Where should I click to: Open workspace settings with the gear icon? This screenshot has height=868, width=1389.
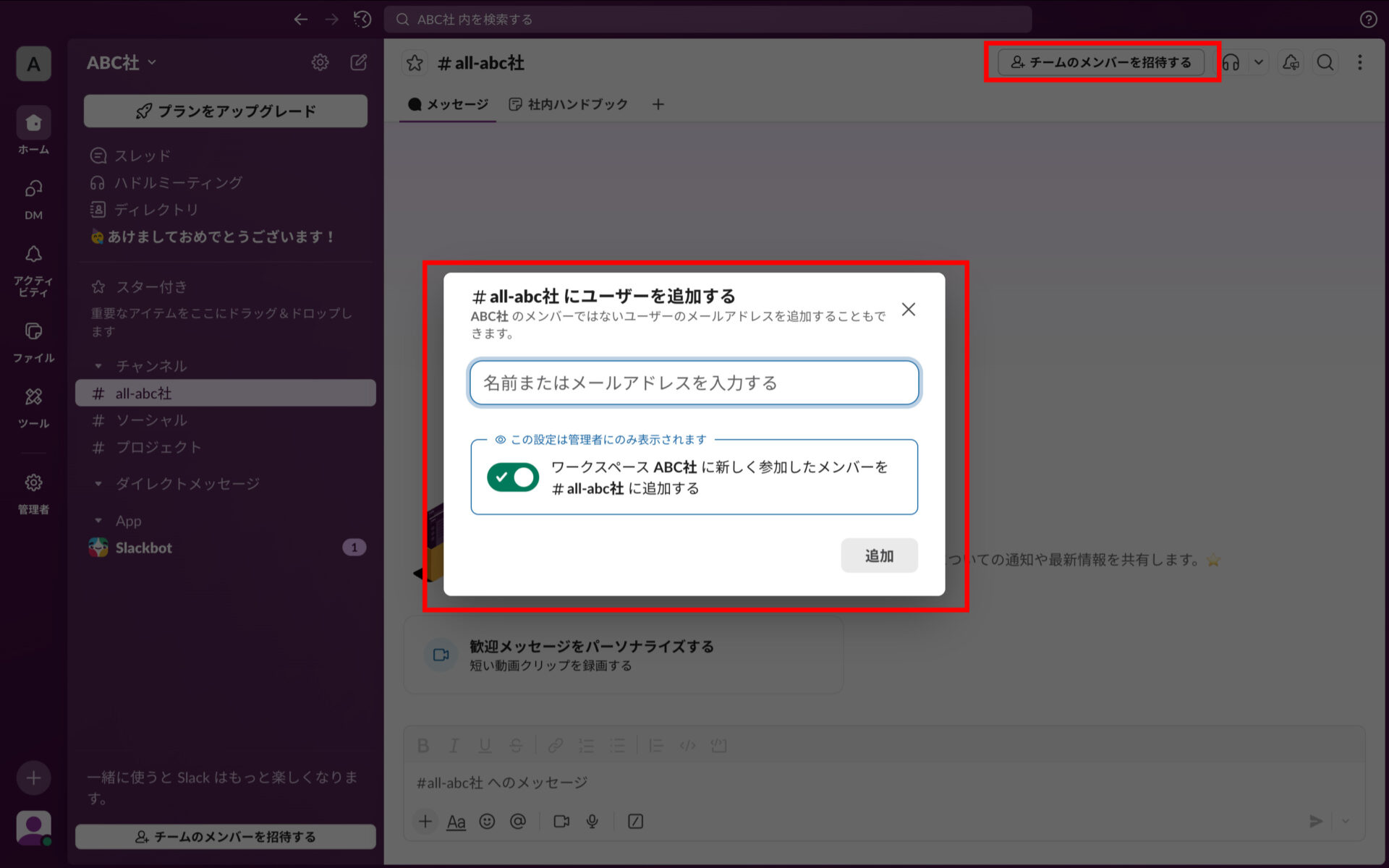tap(320, 63)
